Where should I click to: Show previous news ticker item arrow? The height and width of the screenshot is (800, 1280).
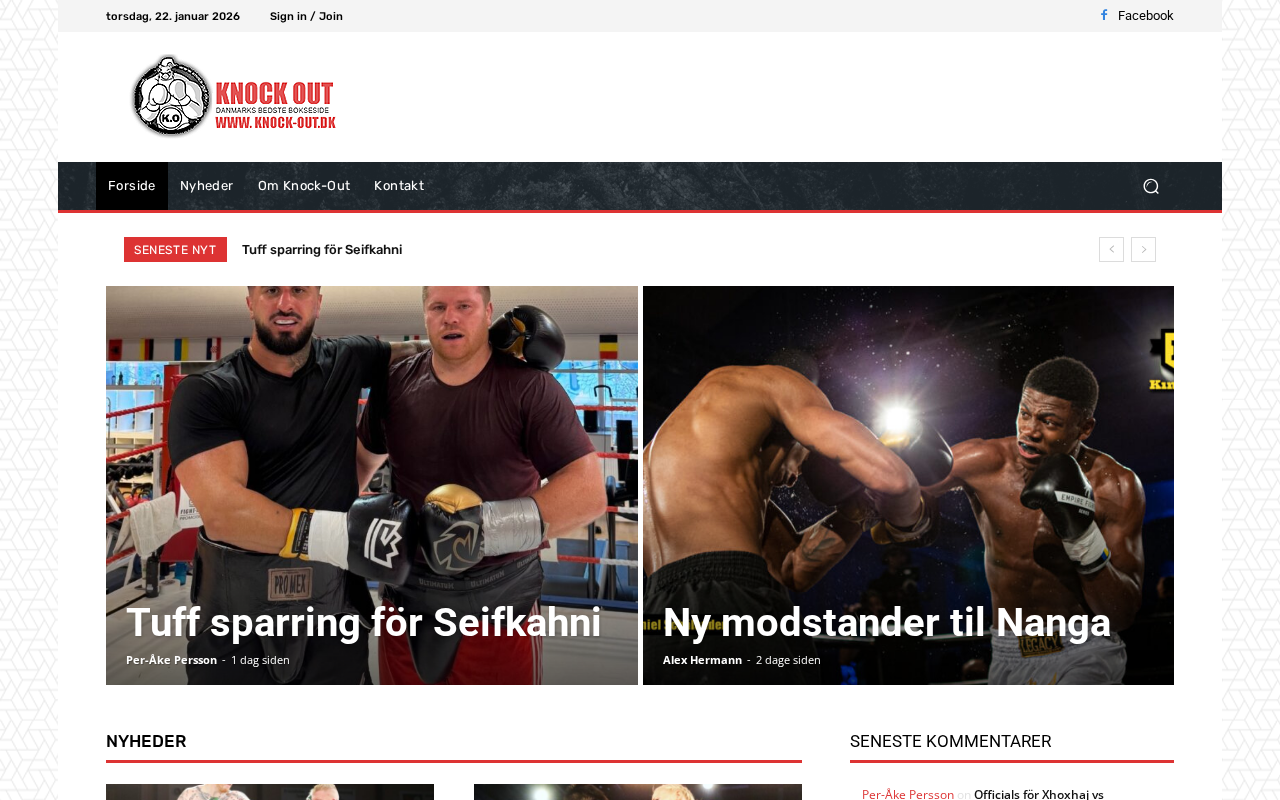[x=1111, y=249]
